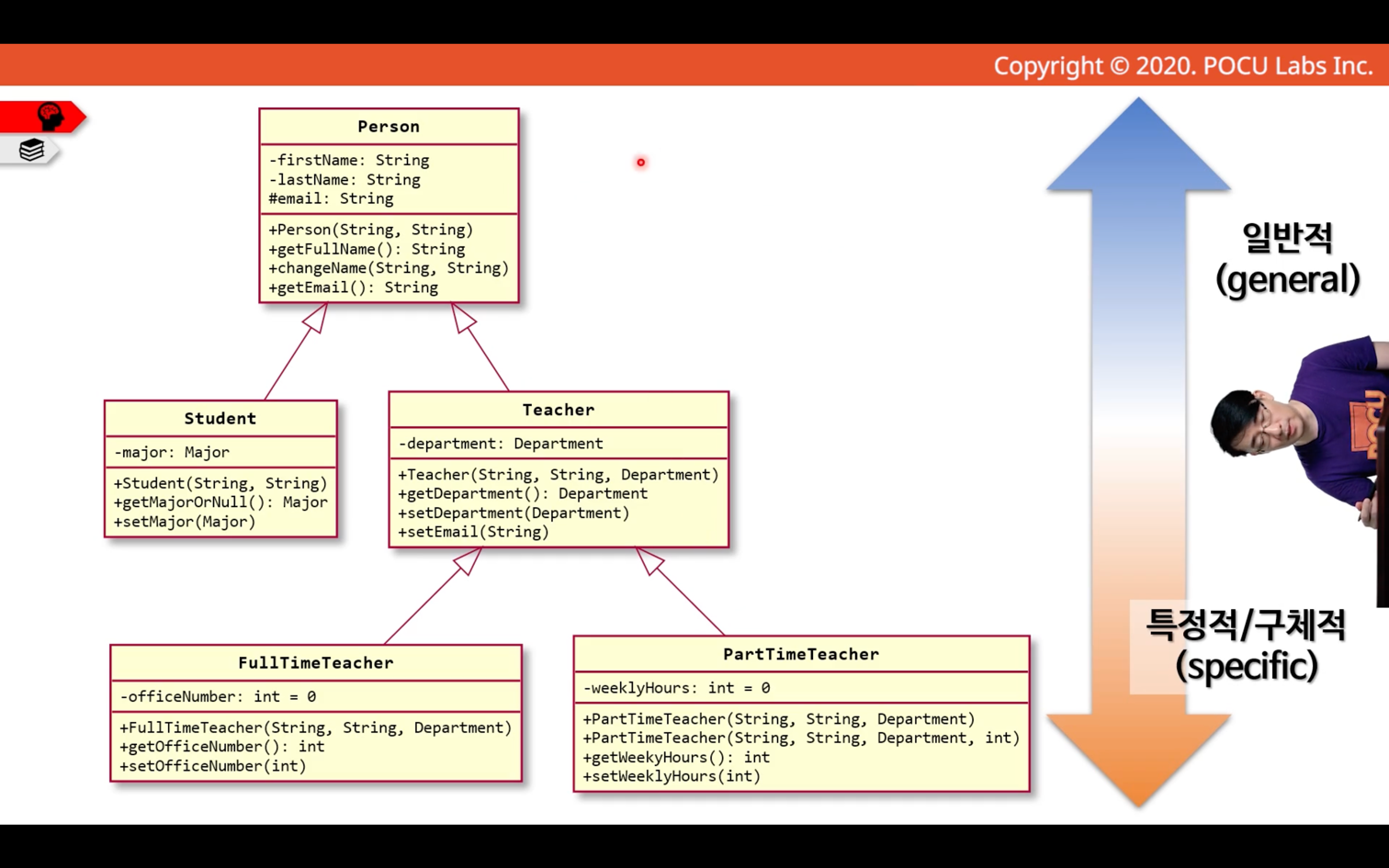1389x868 pixels.
Task: Click the "#email: String" field
Action: pos(331,198)
